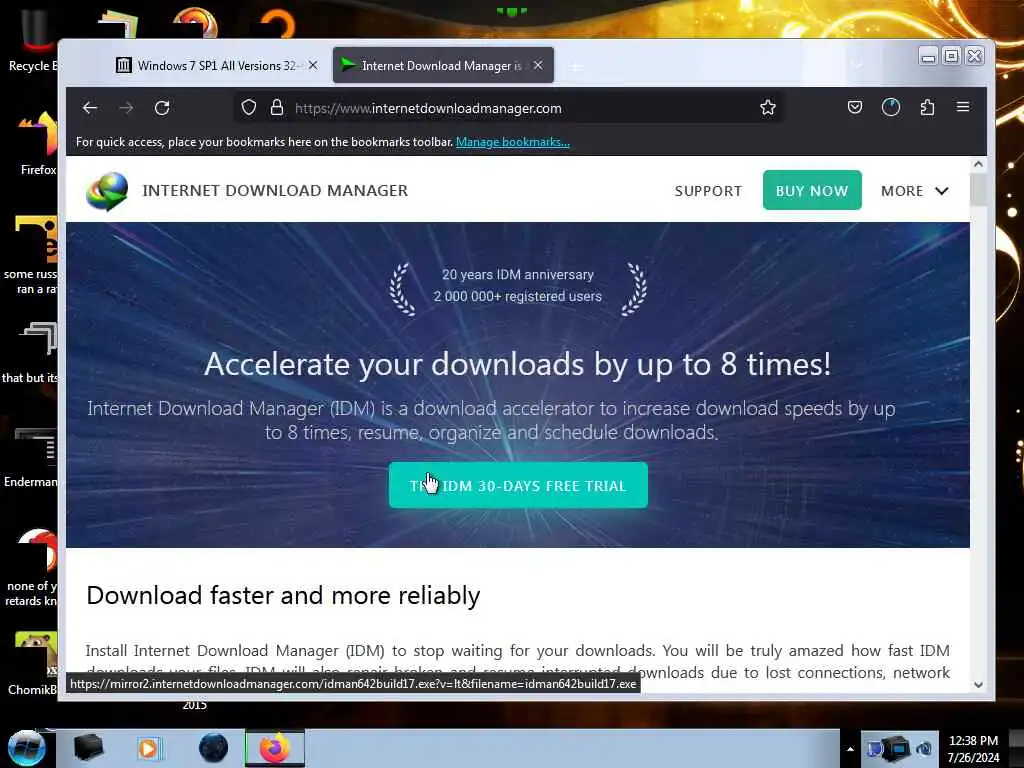Open the Manage bookmarks link
Viewport: 1024px width, 768px height.
(x=513, y=142)
